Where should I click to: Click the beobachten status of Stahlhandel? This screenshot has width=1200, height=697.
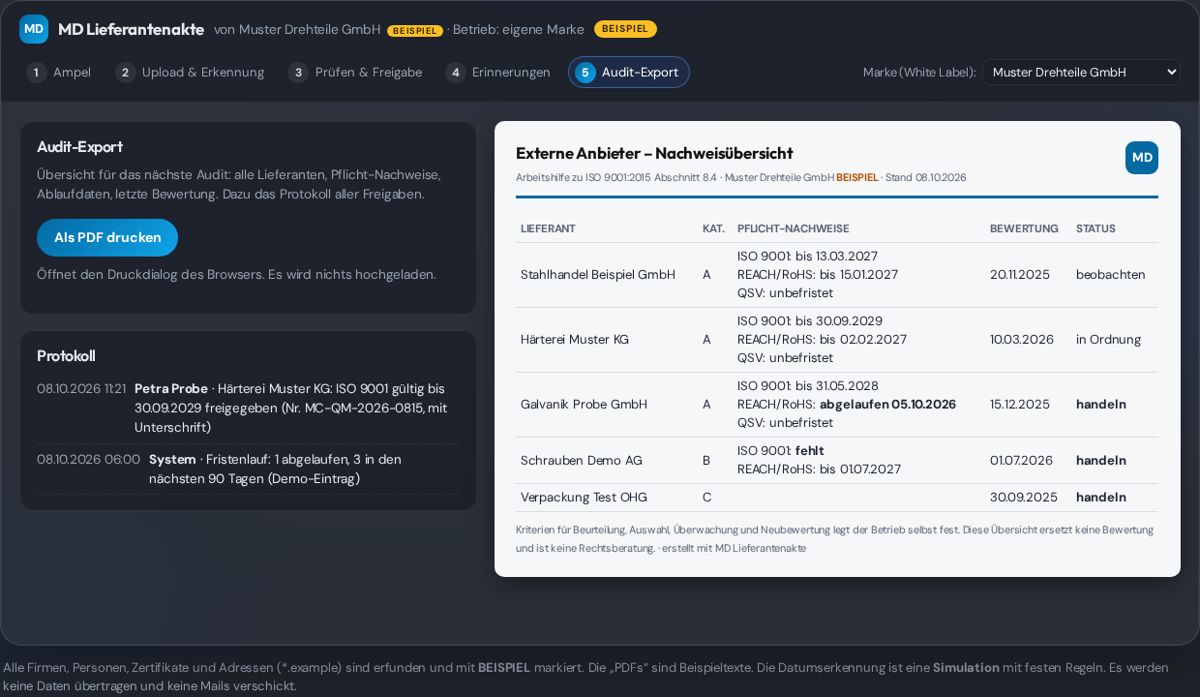(1111, 275)
